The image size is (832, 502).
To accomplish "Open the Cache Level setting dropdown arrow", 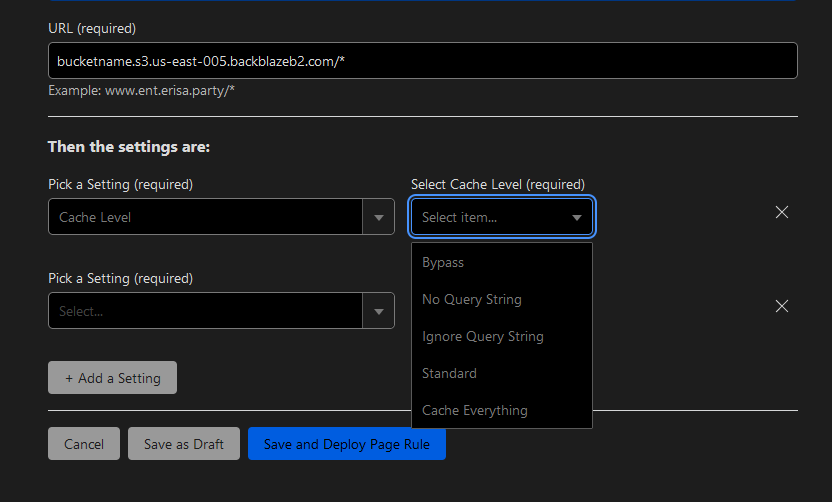I will (378, 217).
